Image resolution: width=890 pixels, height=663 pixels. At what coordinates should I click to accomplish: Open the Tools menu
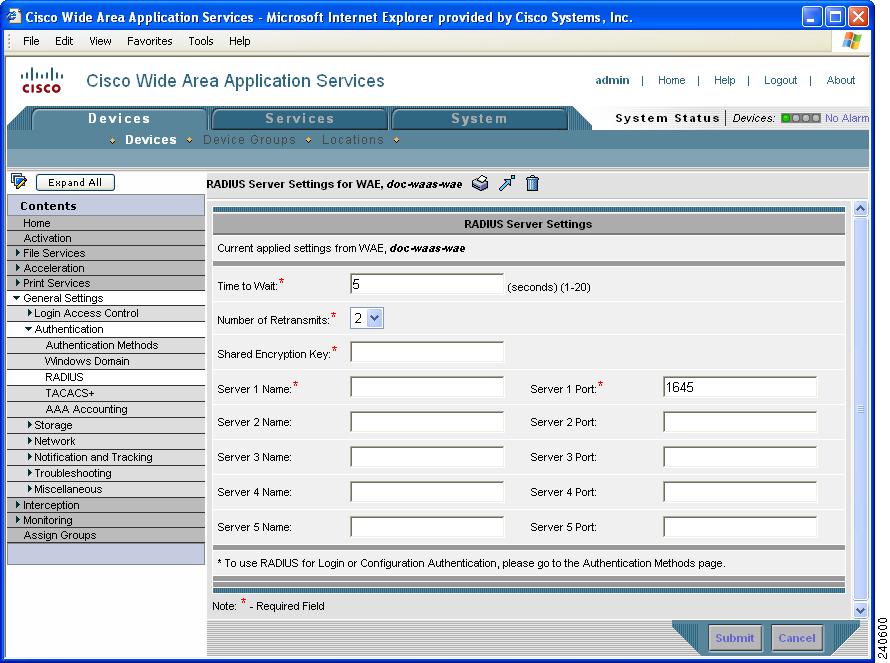click(201, 41)
